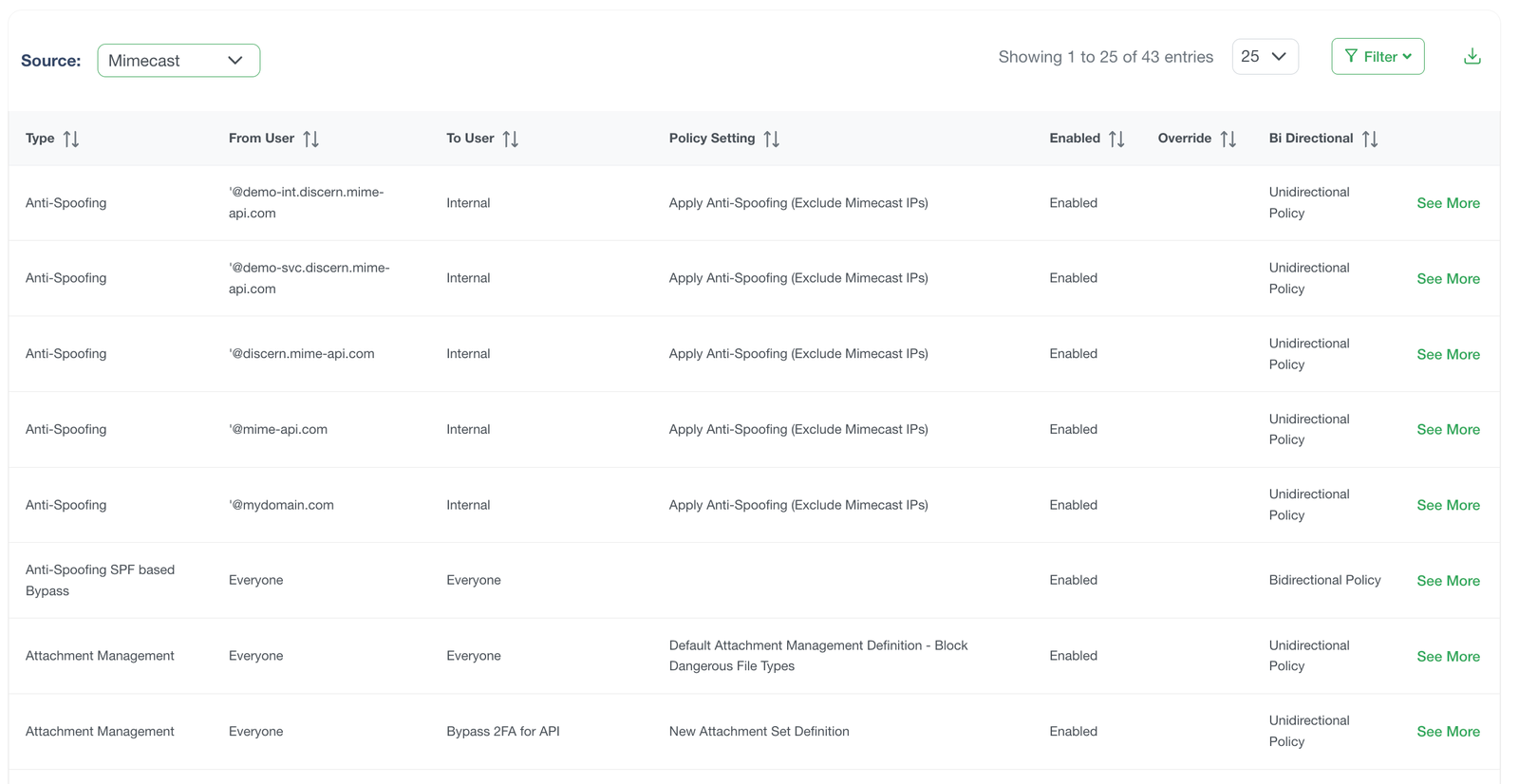See More for '@demo-svc.discern.mime-api.com row
The height and width of the screenshot is (784, 1519).
coord(1448,279)
